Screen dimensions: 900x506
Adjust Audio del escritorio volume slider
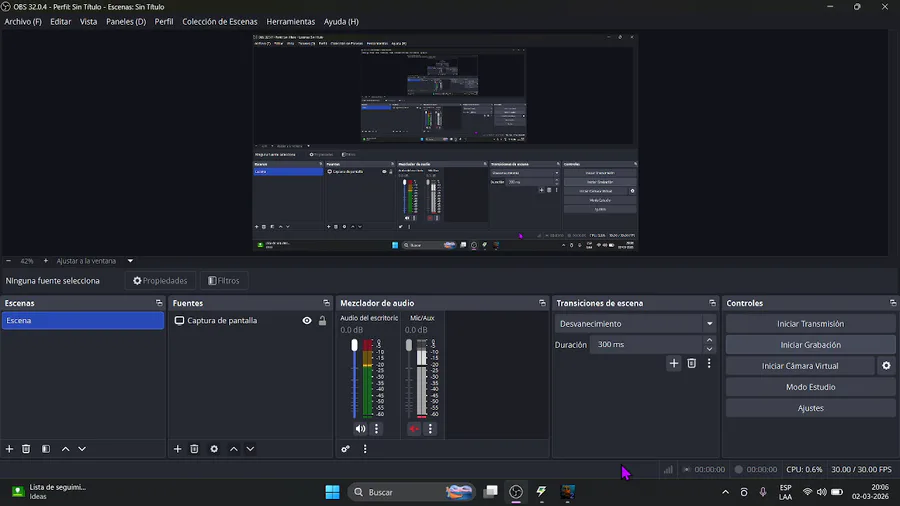click(x=354, y=379)
